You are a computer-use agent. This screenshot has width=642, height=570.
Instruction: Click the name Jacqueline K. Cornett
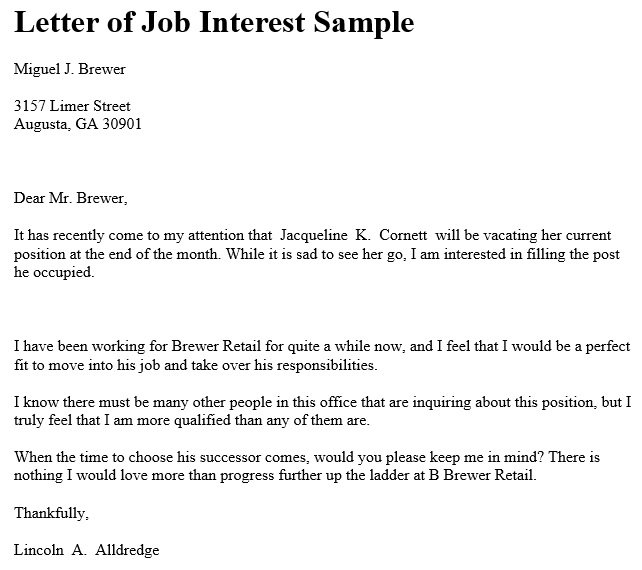pyautogui.click(x=354, y=235)
